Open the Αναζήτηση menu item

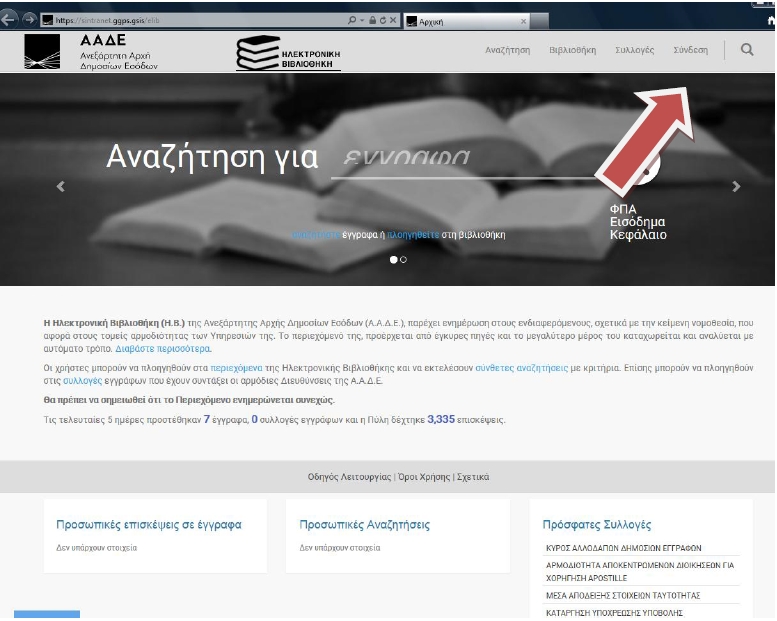click(x=507, y=50)
